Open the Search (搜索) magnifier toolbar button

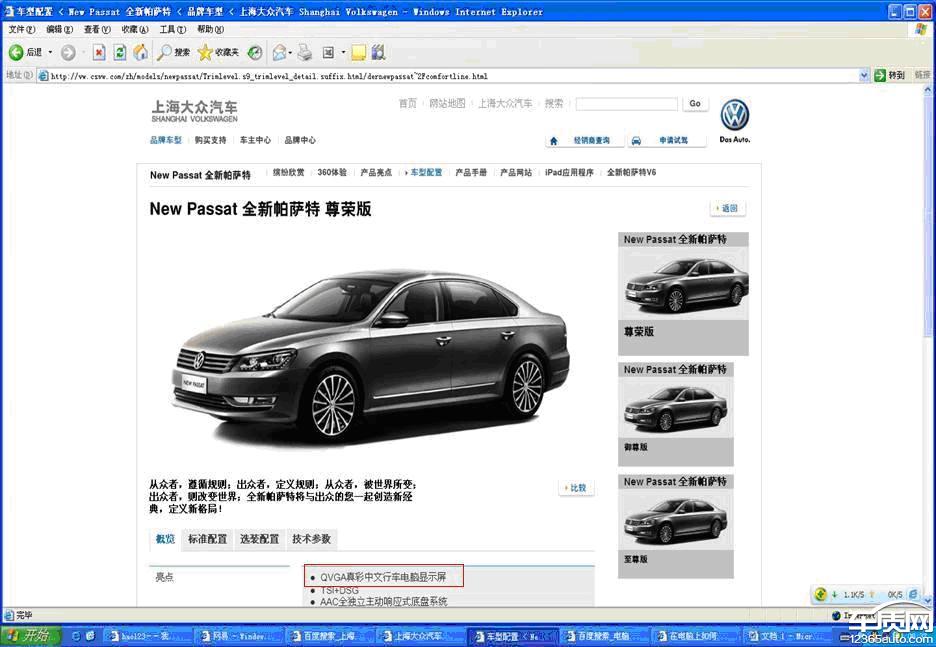[173, 53]
